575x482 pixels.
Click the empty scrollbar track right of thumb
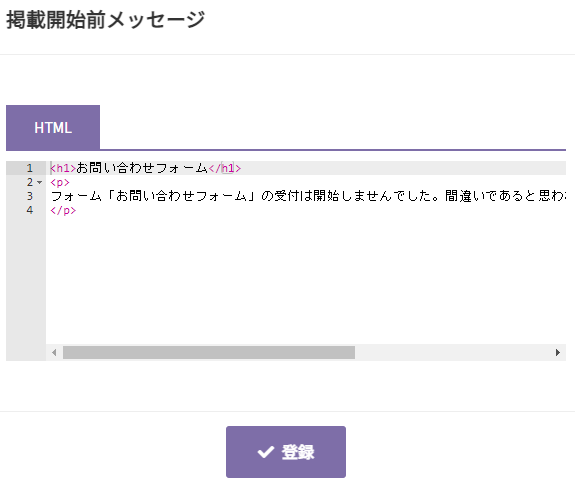coord(454,353)
